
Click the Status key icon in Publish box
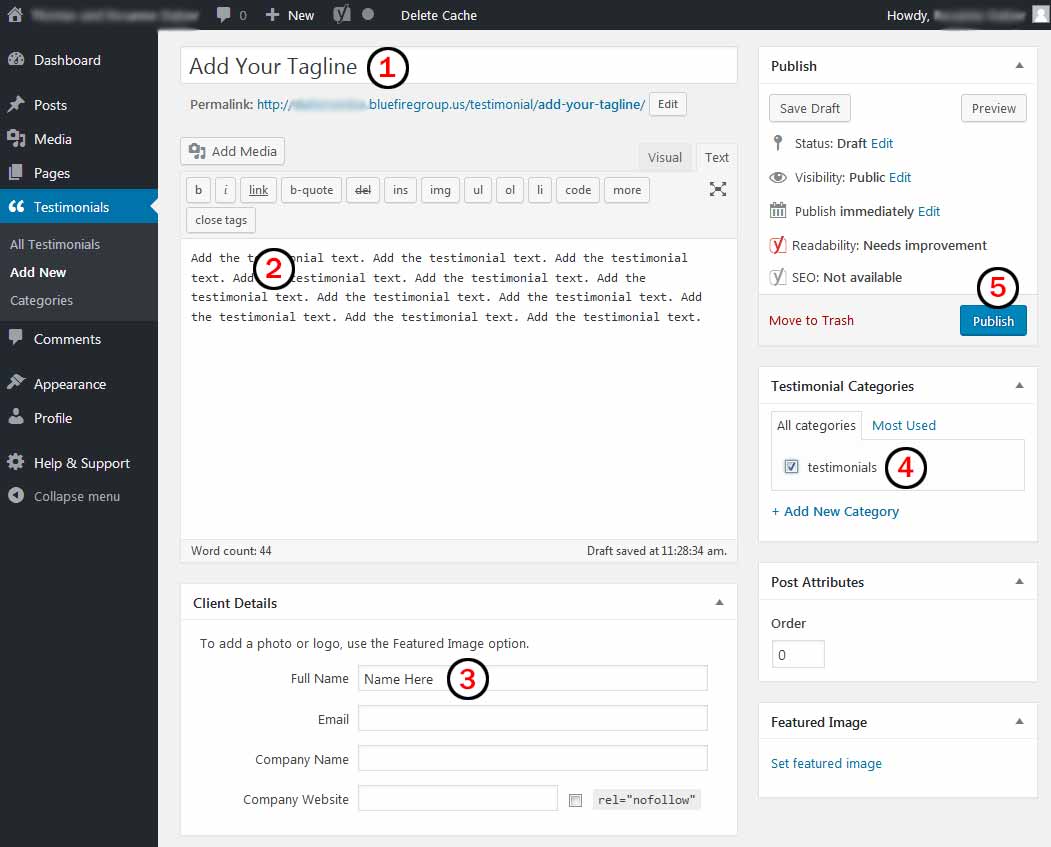(x=778, y=143)
